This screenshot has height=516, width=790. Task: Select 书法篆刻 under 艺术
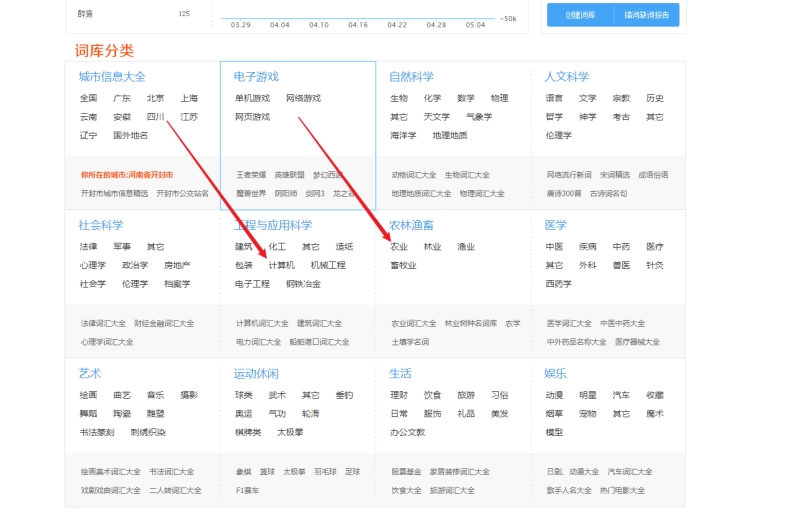point(97,432)
